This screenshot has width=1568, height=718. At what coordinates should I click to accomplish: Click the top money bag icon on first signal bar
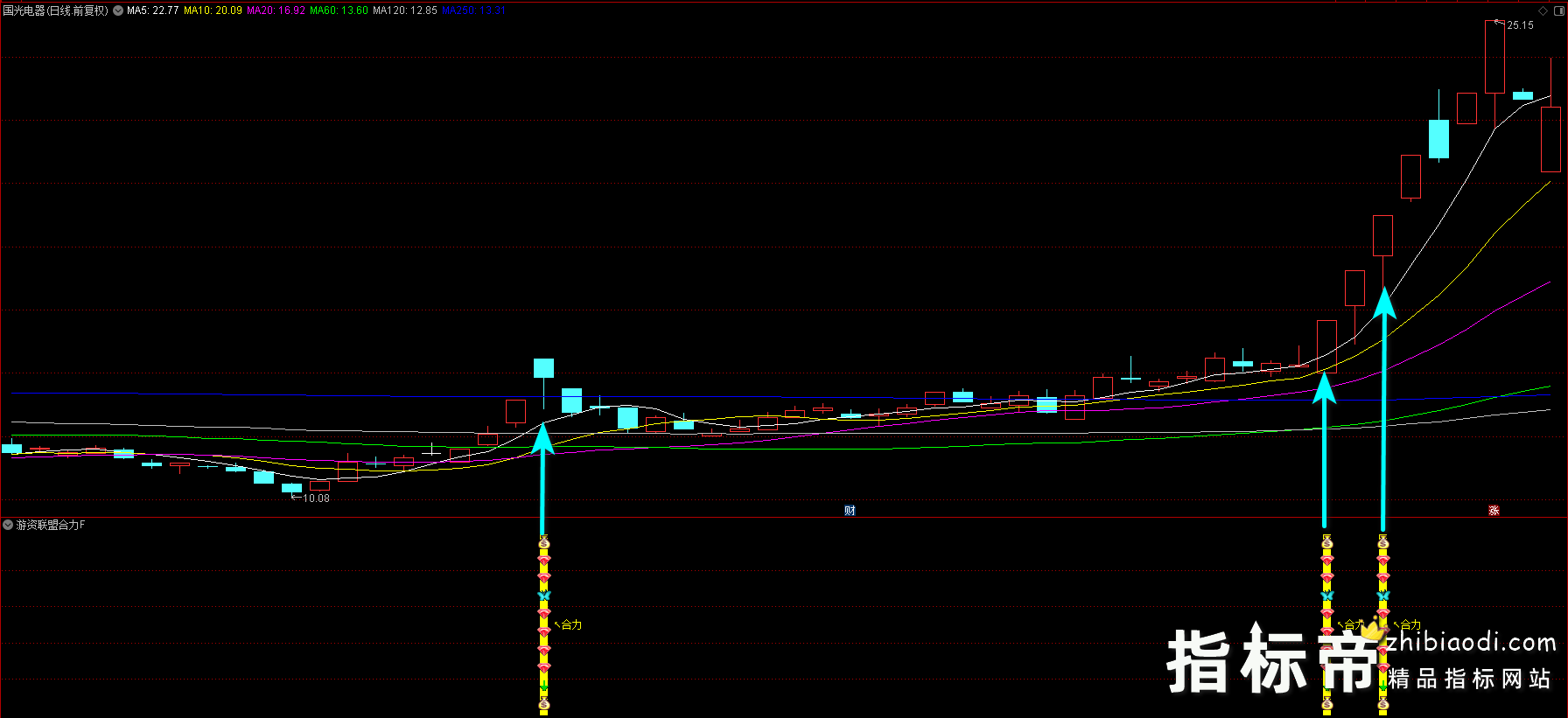tap(544, 542)
